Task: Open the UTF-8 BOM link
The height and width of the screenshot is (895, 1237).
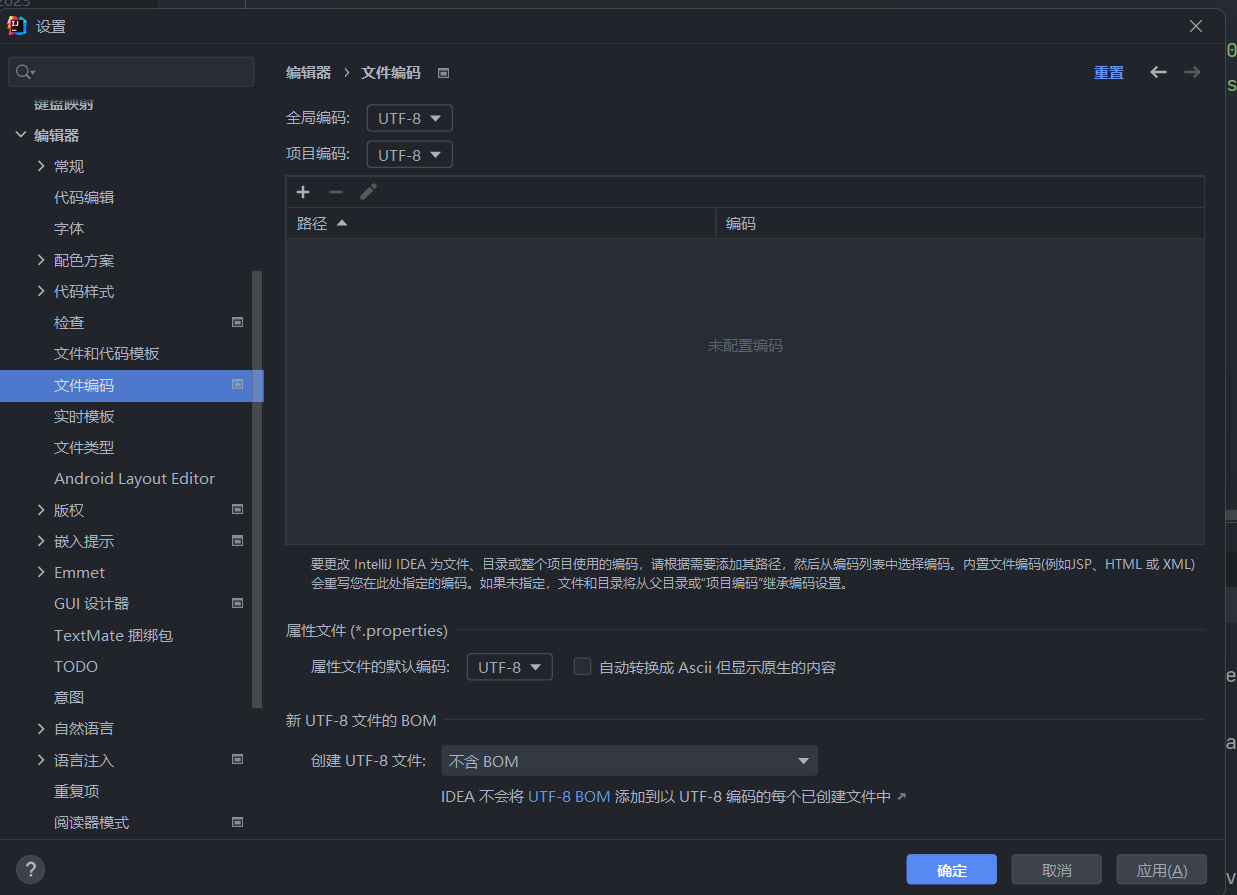Action: pos(569,797)
